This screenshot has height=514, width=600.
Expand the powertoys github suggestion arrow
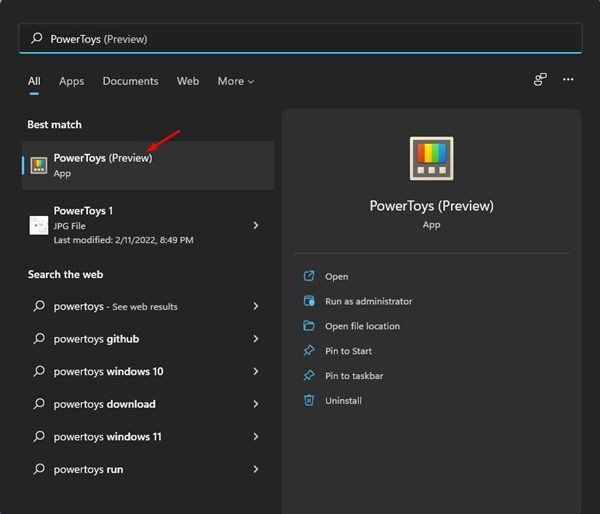coord(256,339)
